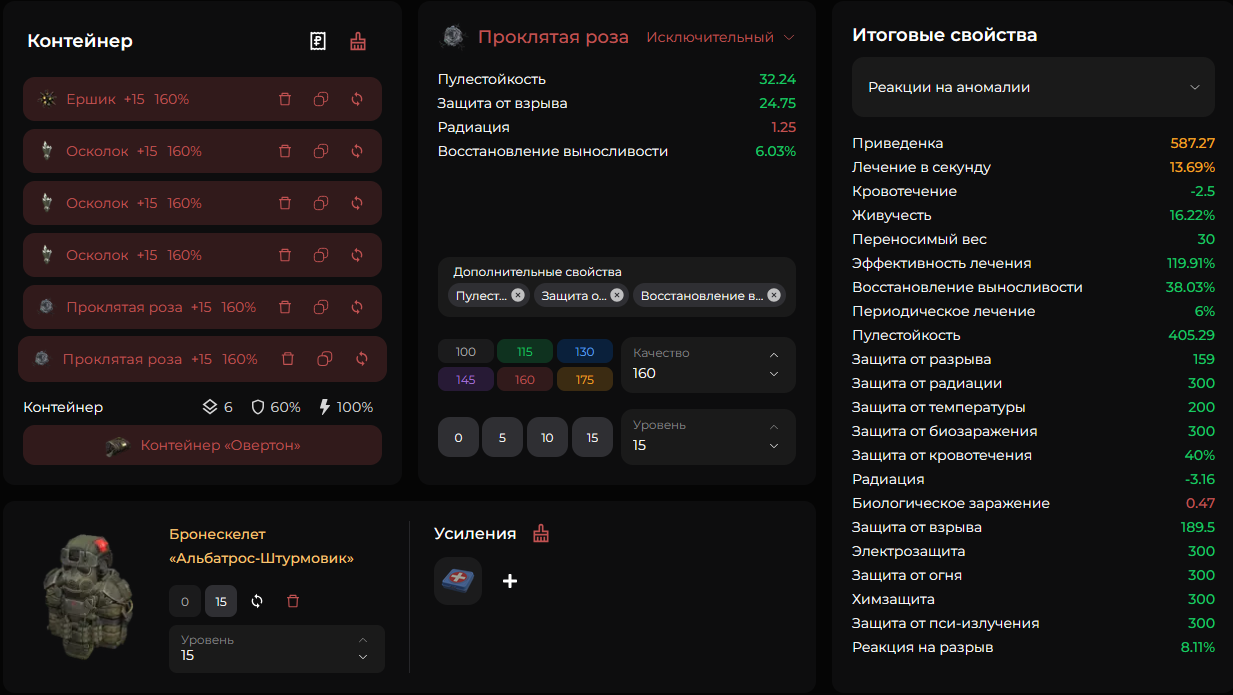Open the Исключительный rarity dropdown

pos(720,37)
